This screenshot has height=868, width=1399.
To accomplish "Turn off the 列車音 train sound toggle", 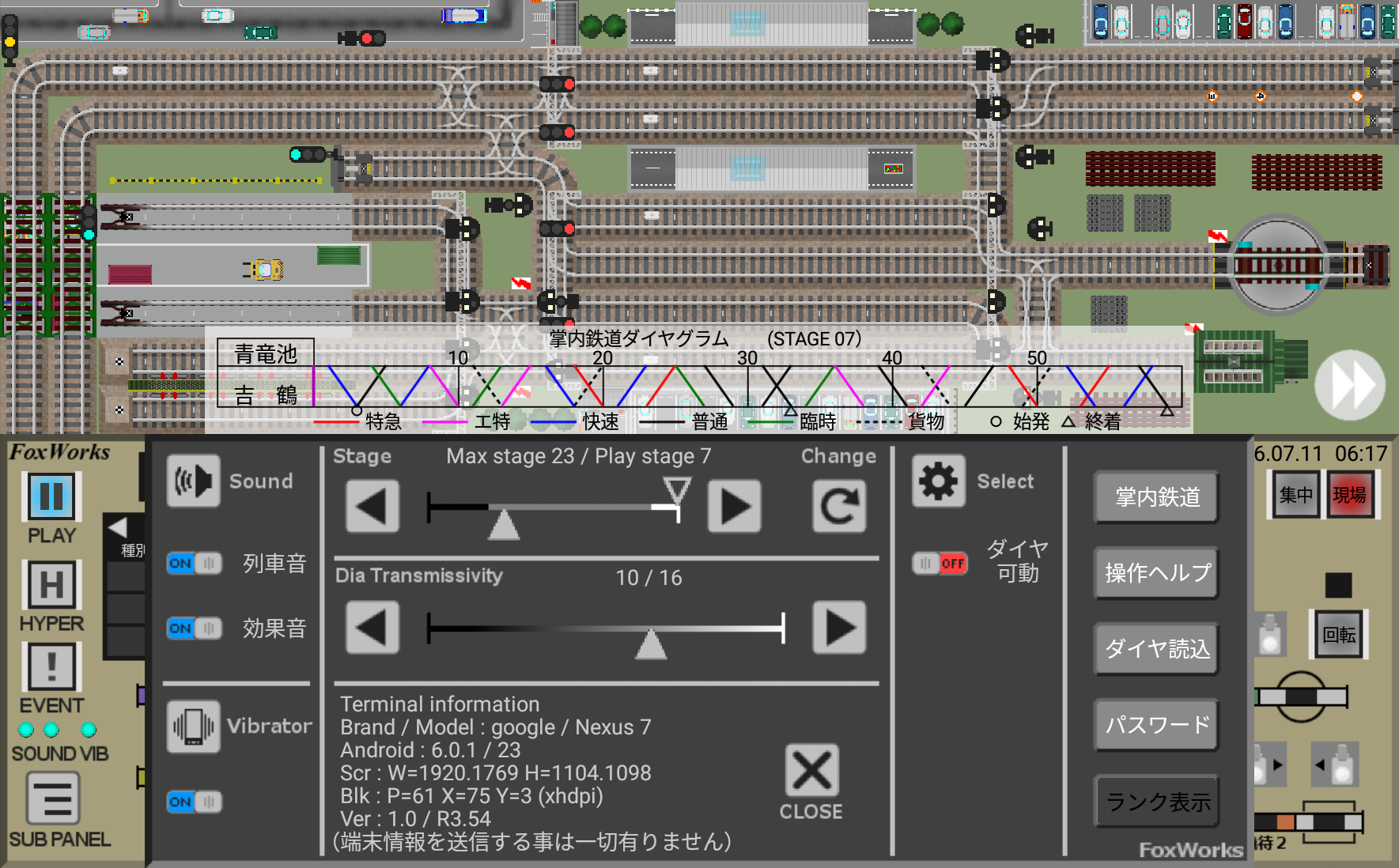I will point(194,563).
